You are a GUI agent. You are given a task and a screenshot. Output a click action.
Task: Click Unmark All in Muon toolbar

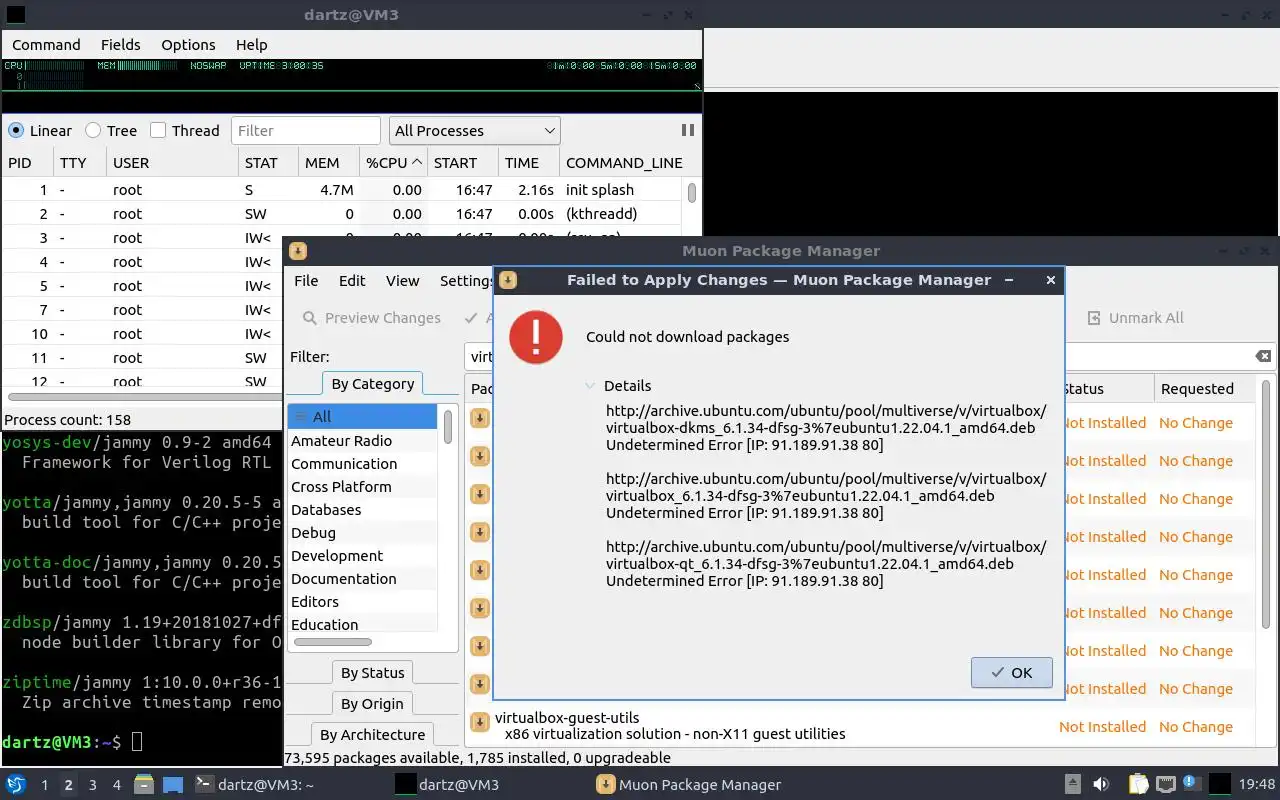tap(1135, 318)
